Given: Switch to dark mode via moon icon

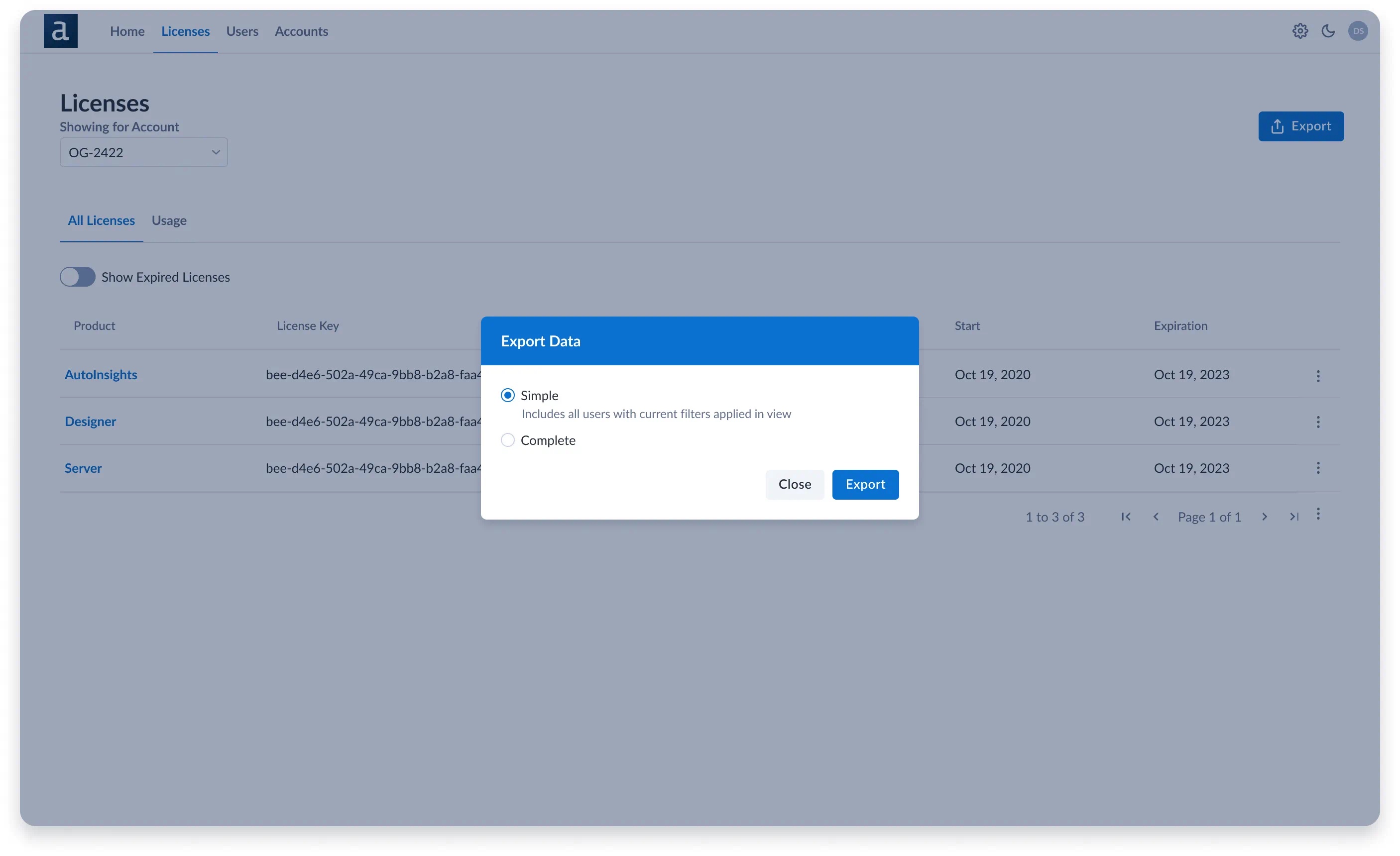Looking at the screenshot, I should pyautogui.click(x=1329, y=31).
